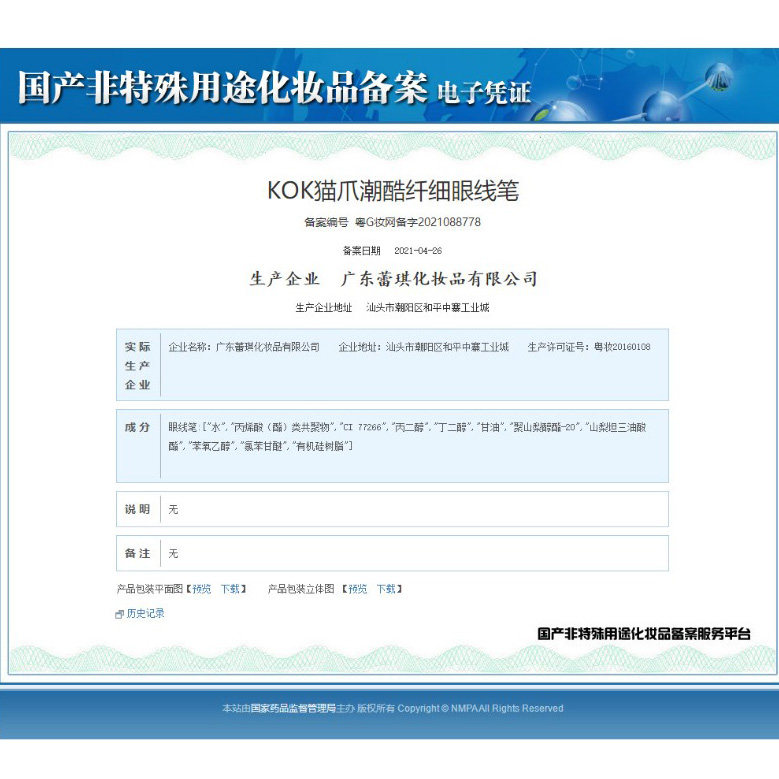Download the 产品包装立体图 image
This screenshot has height=779, width=779.
coord(386,589)
